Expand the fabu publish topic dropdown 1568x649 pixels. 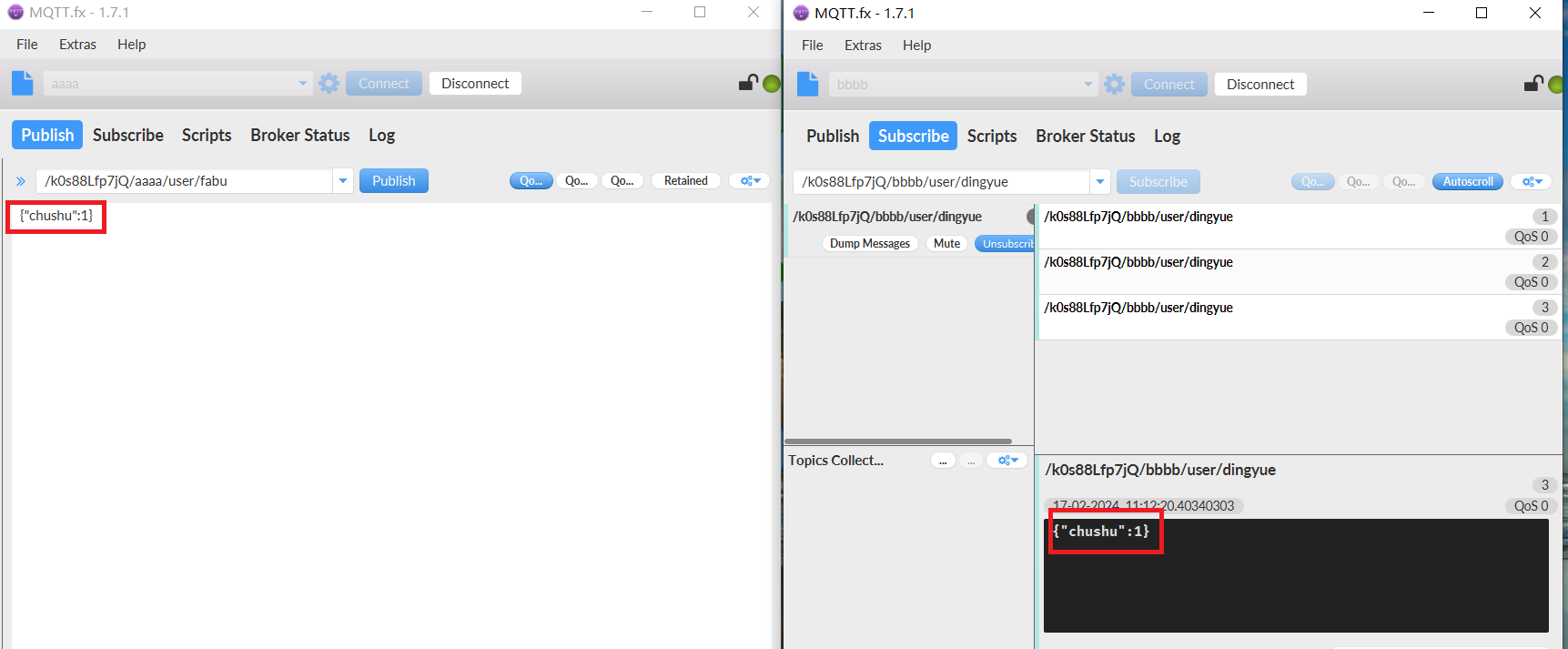[343, 181]
